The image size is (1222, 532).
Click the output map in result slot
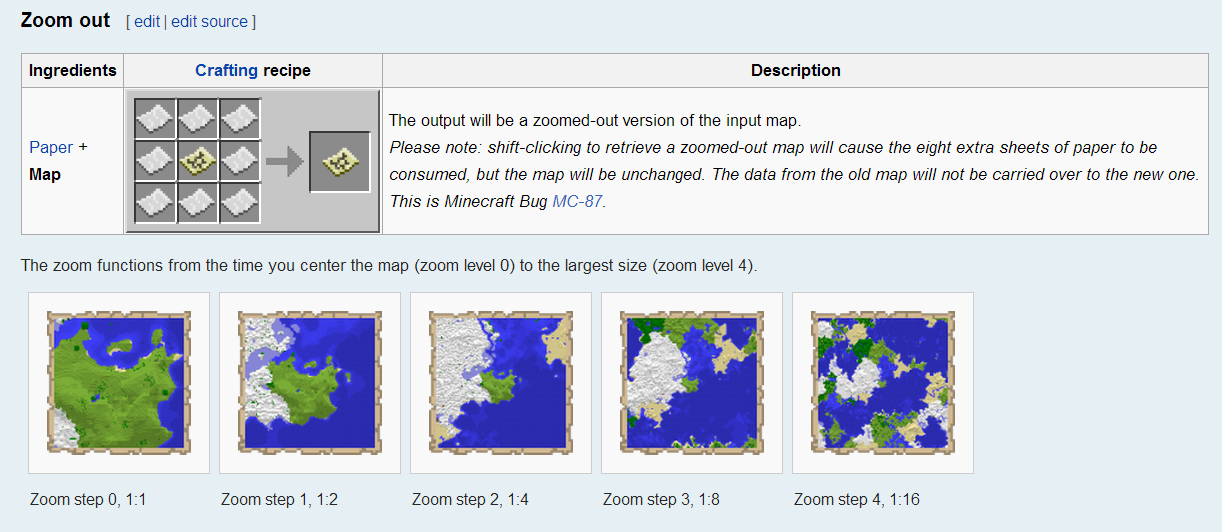pos(340,161)
